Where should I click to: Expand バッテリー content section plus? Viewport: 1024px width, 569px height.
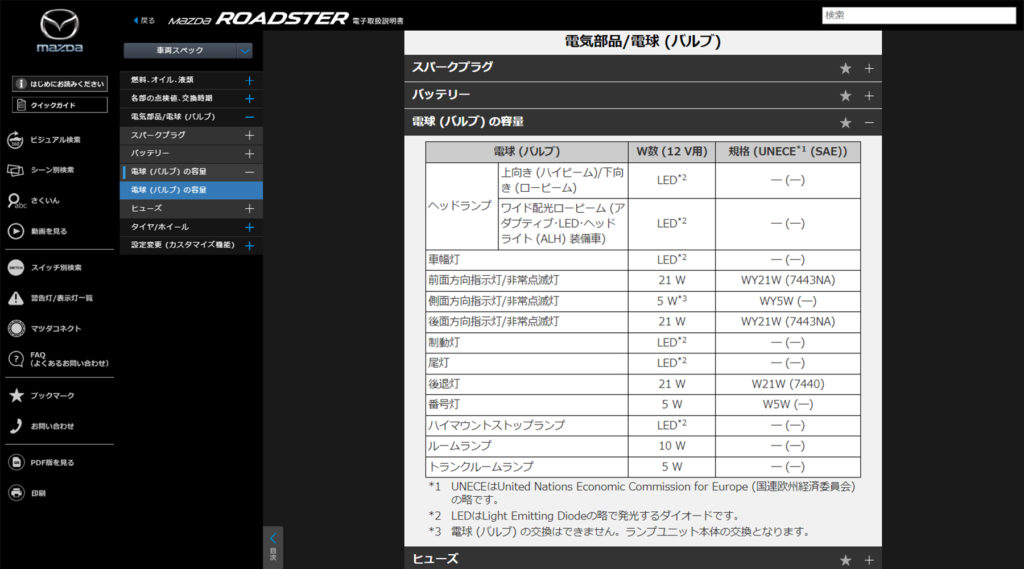(869, 96)
